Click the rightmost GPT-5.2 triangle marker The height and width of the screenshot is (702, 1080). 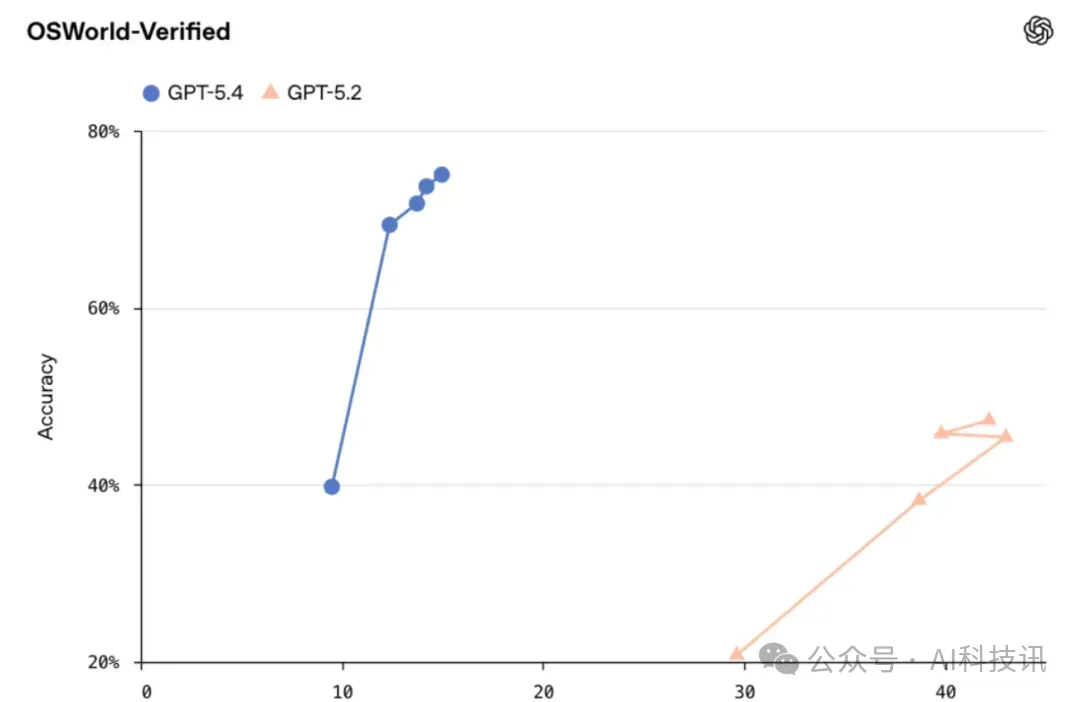(x=1006, y=436)
